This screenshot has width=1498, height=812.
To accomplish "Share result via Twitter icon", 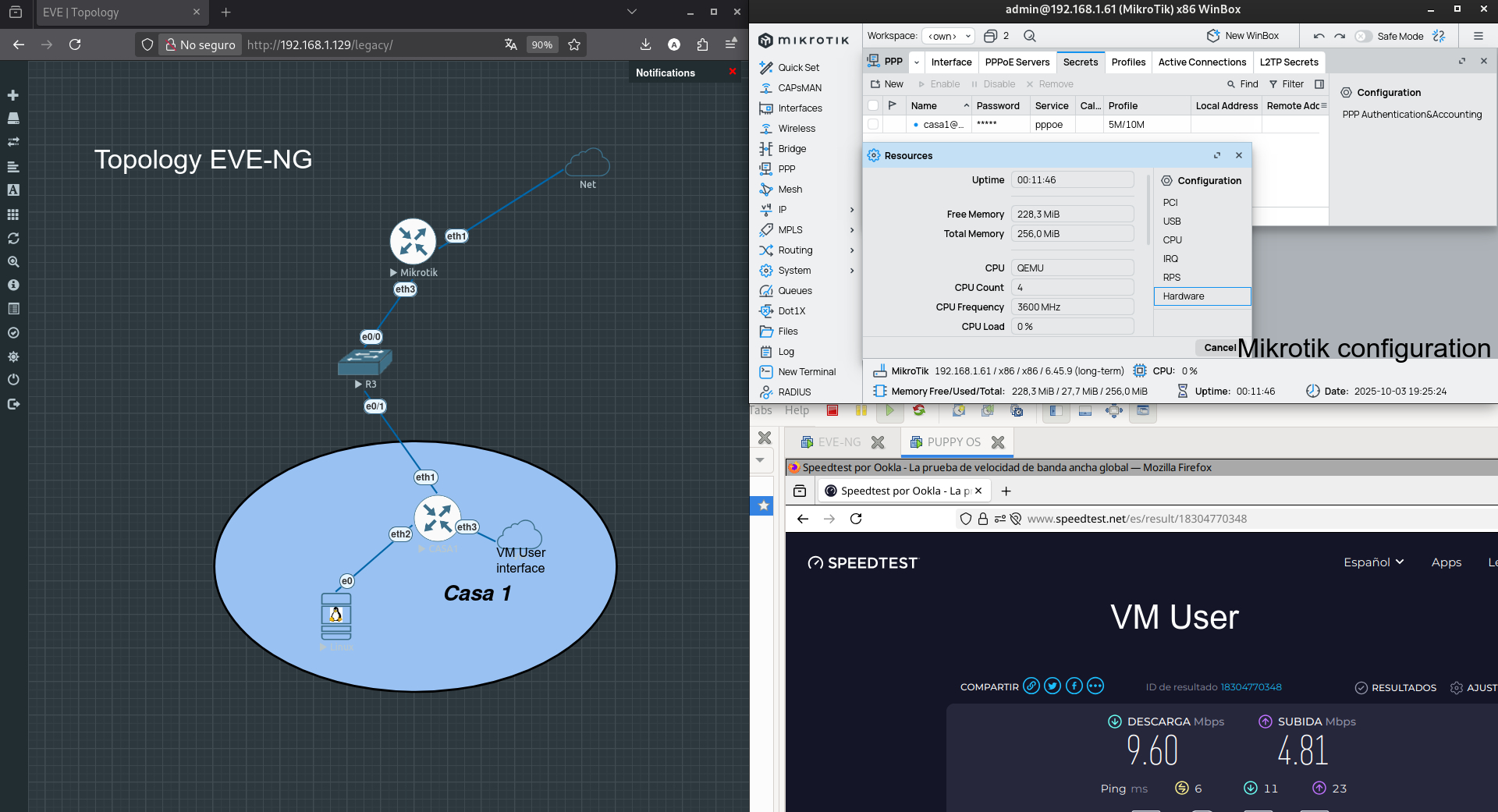I will 1053,686.
